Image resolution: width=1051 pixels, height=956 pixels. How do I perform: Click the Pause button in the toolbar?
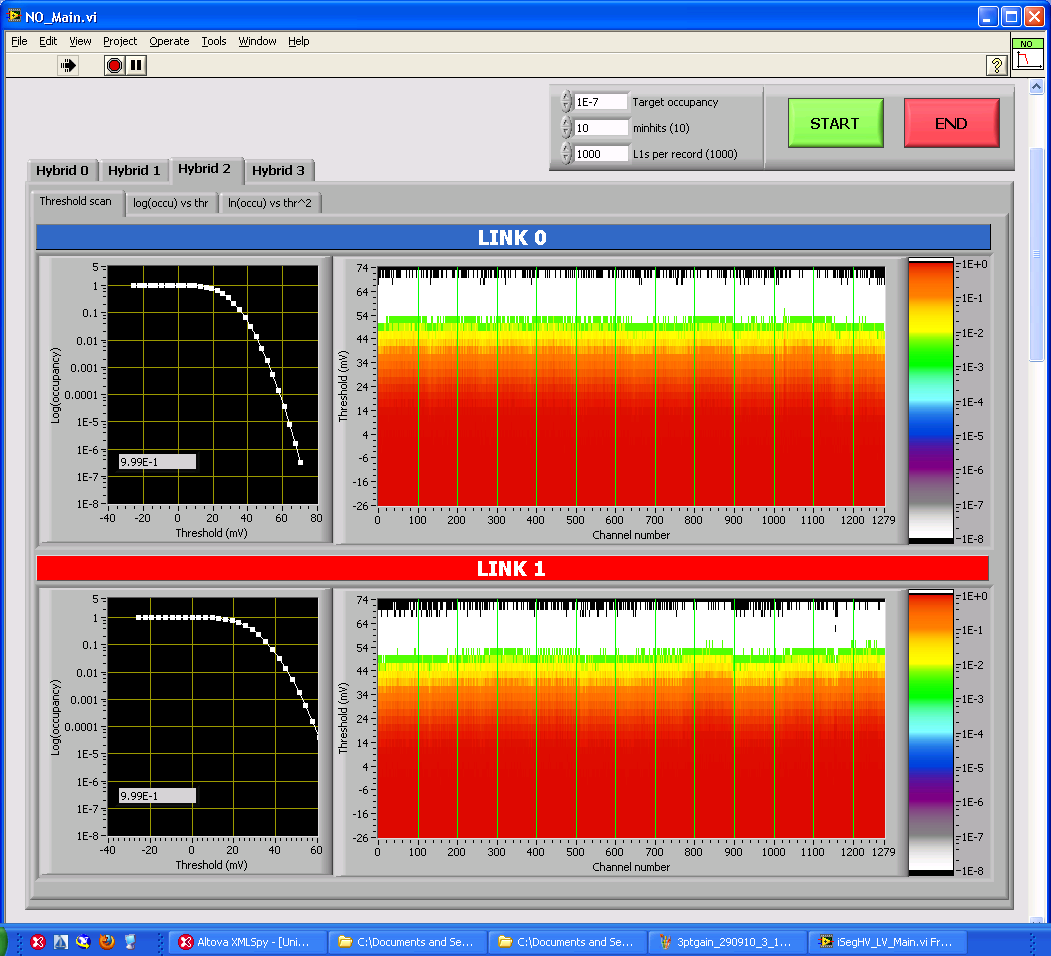tap(136, 65)
